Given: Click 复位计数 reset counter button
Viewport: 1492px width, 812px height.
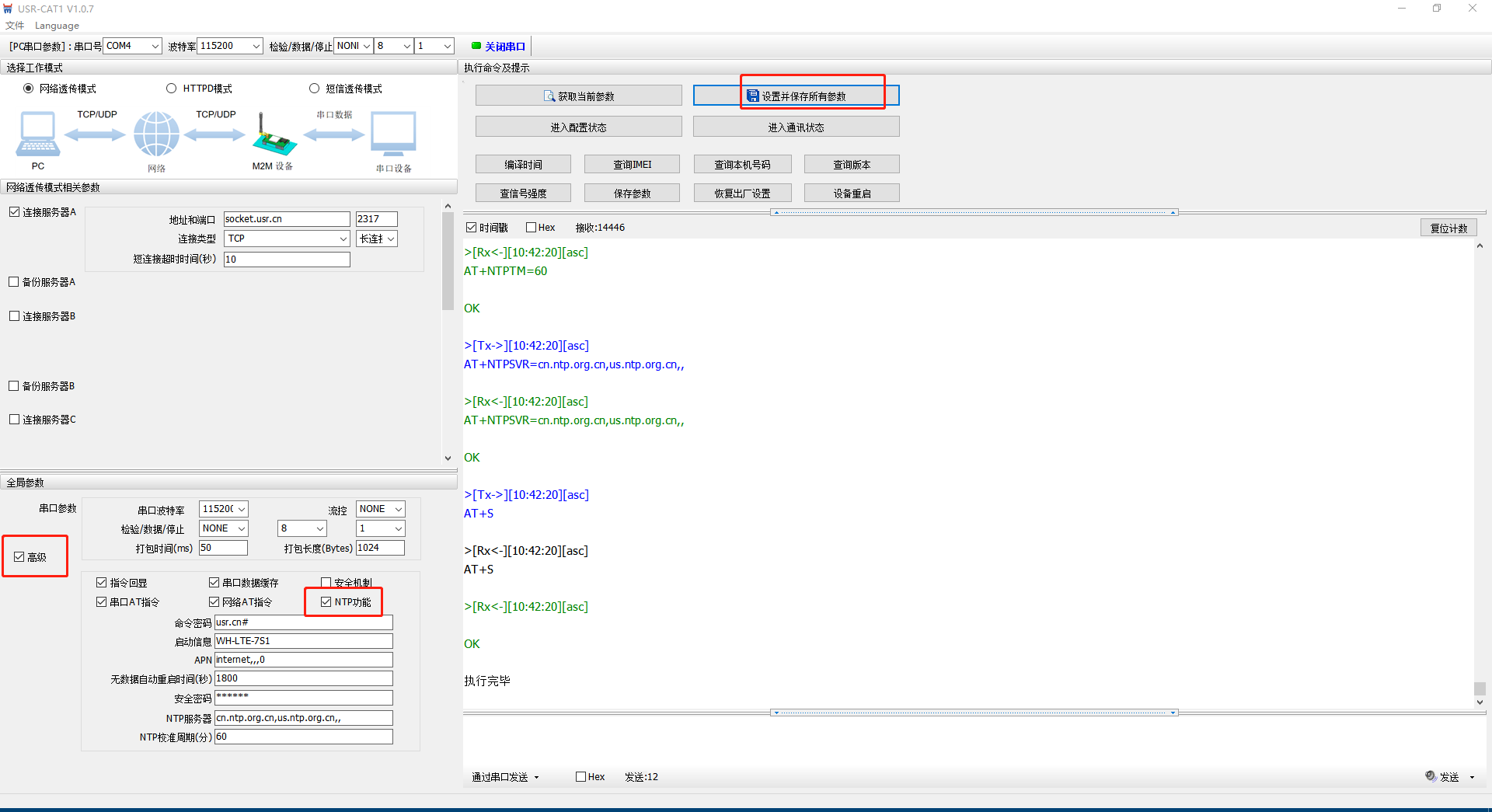Looking at the screenshot, I should pos(1448,228).
